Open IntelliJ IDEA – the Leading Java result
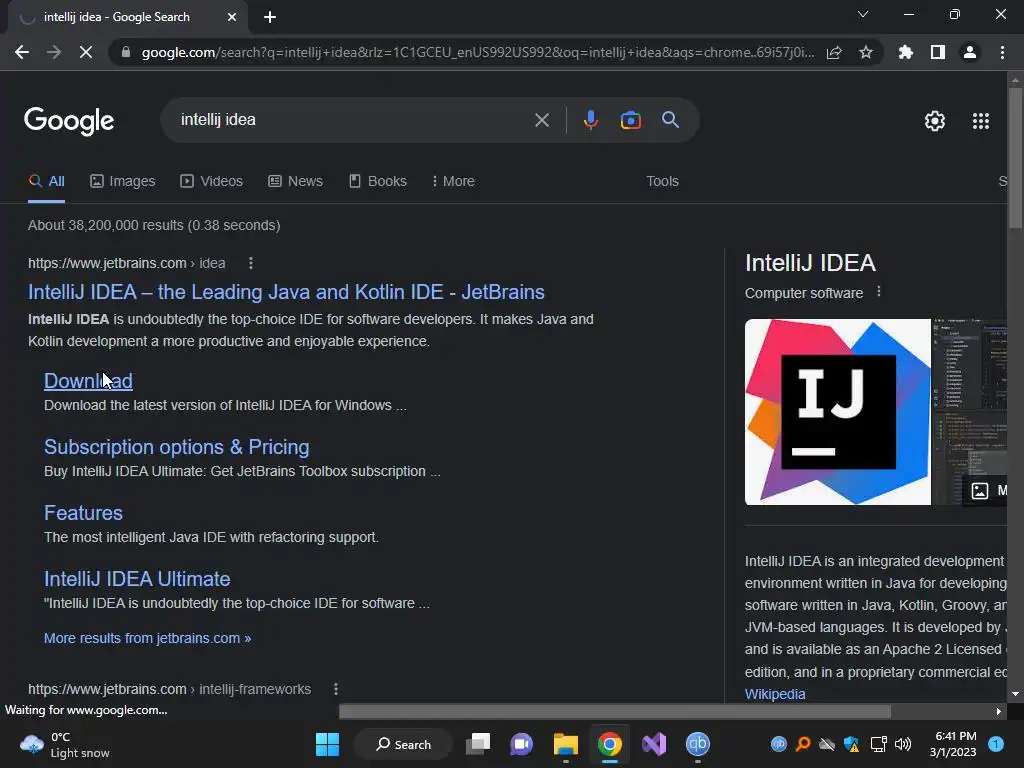 (x=286, y=292)
